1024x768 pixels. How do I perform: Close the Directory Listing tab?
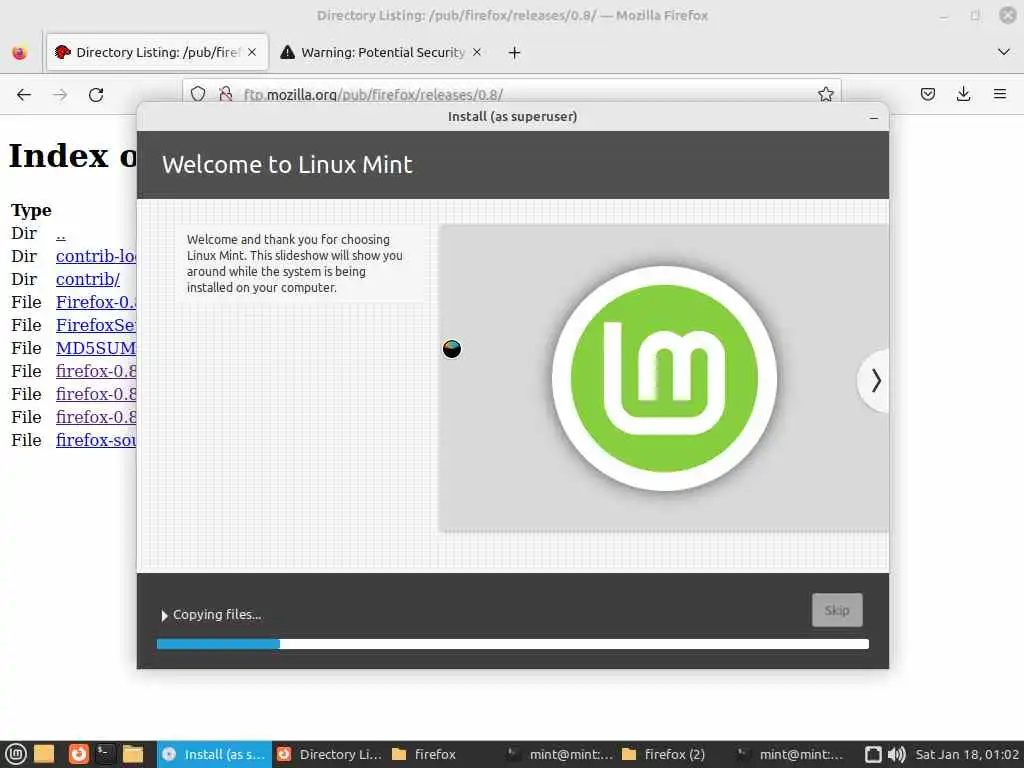click(x=252, y=52)
